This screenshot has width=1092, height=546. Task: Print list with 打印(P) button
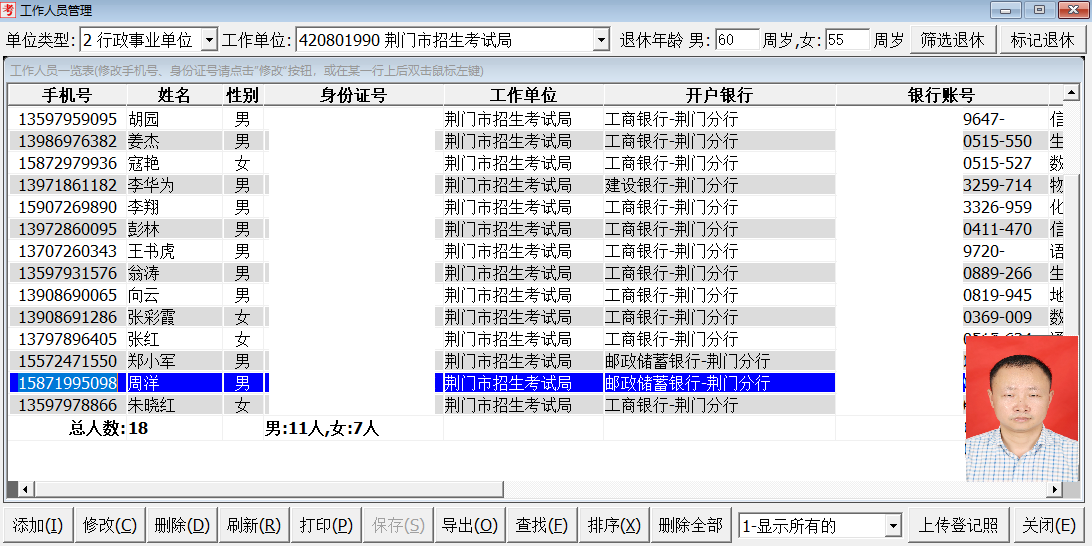(326, 526)
